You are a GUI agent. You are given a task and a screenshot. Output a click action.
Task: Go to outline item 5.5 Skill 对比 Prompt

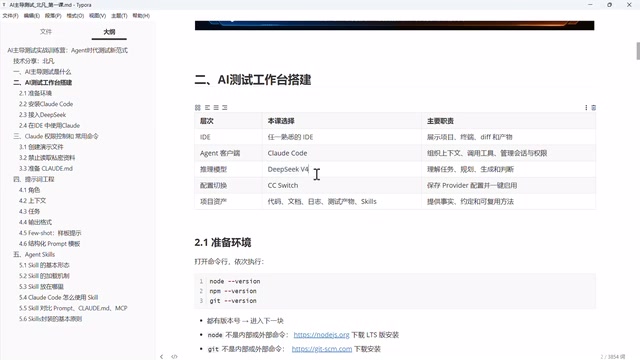point(73,308)
